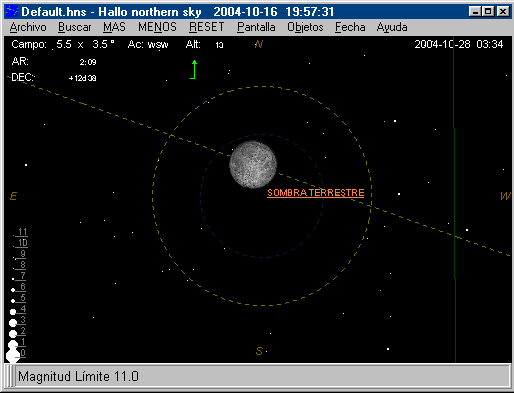Viewport: 514px width, 393px height.
Task: Click MENOS to zoom out
Action: 157,27
